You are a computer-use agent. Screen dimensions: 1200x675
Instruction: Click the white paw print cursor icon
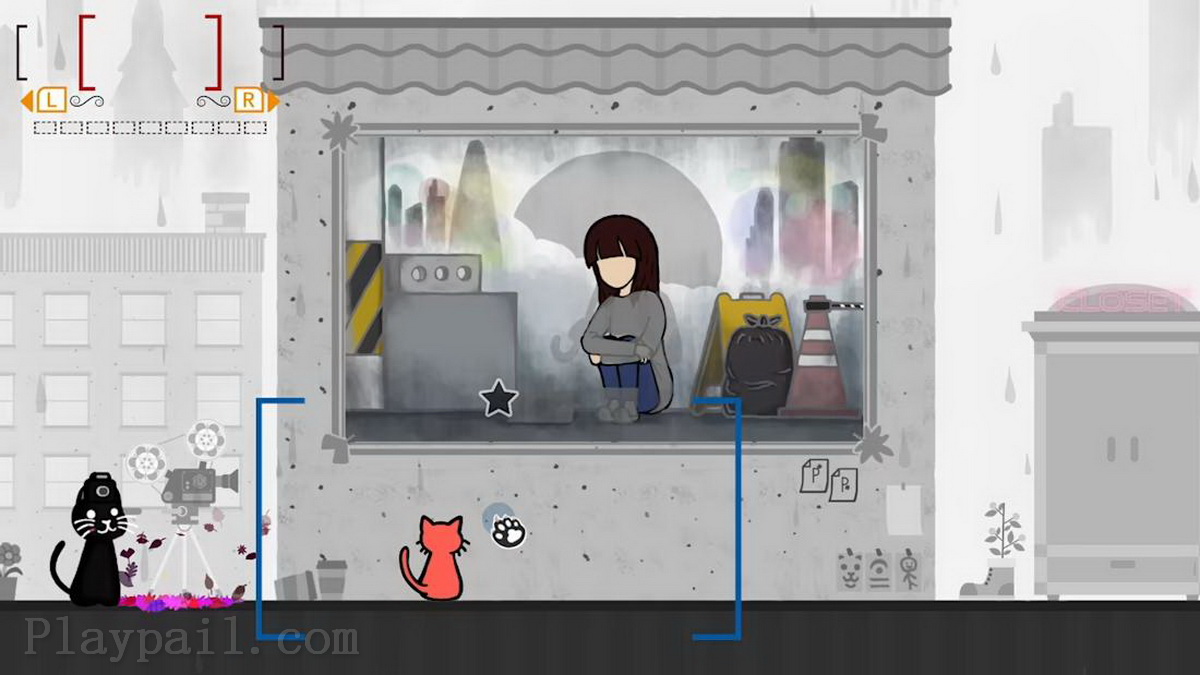[509, 531]
